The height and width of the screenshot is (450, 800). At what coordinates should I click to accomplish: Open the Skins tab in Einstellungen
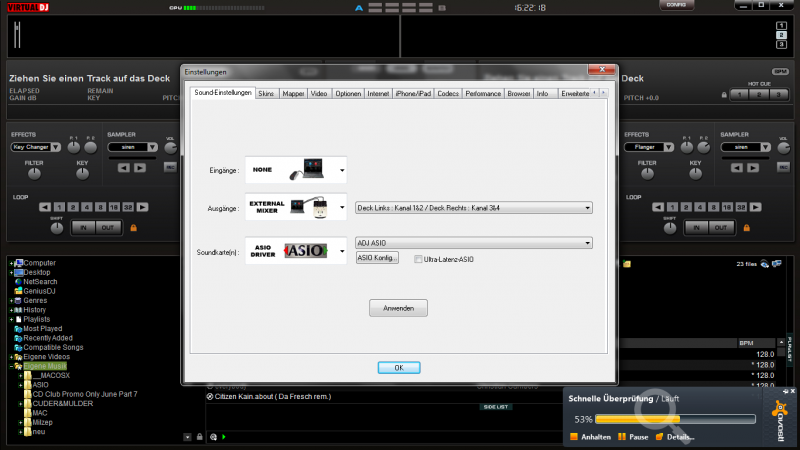click(266, 93)
